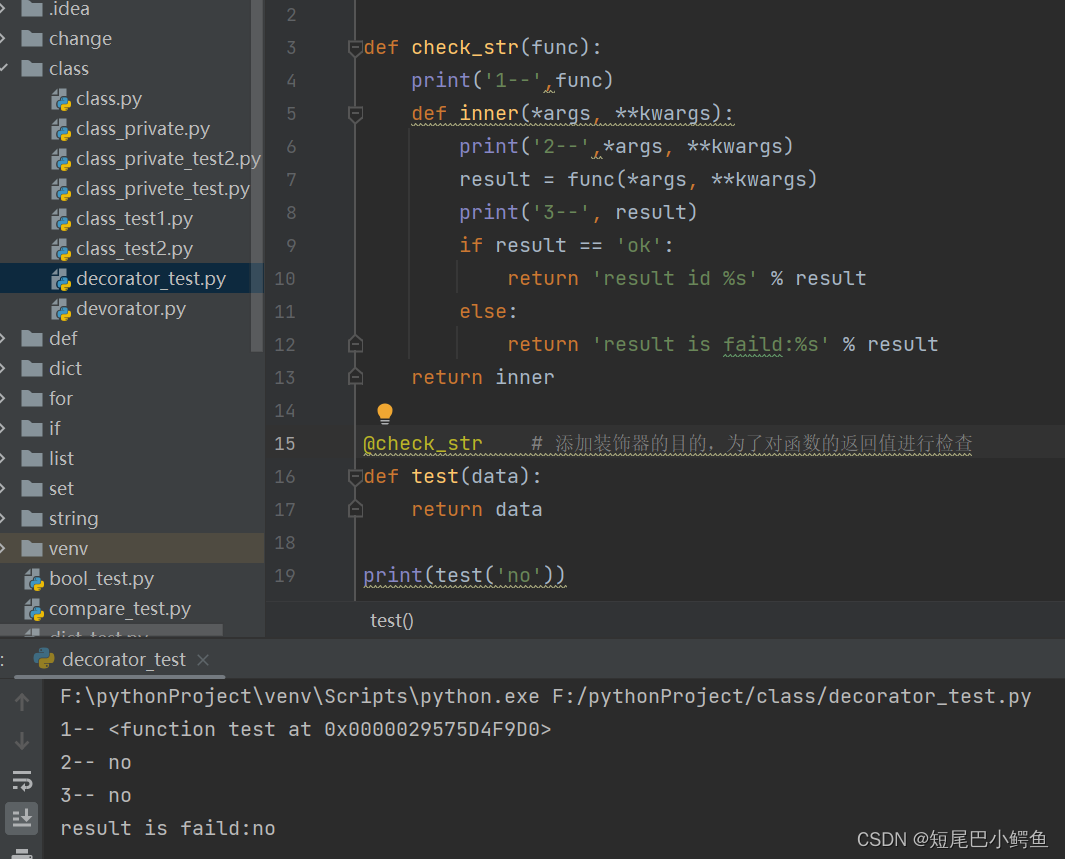
Task: Click the venv folder icon
Action: pos(32,548)
